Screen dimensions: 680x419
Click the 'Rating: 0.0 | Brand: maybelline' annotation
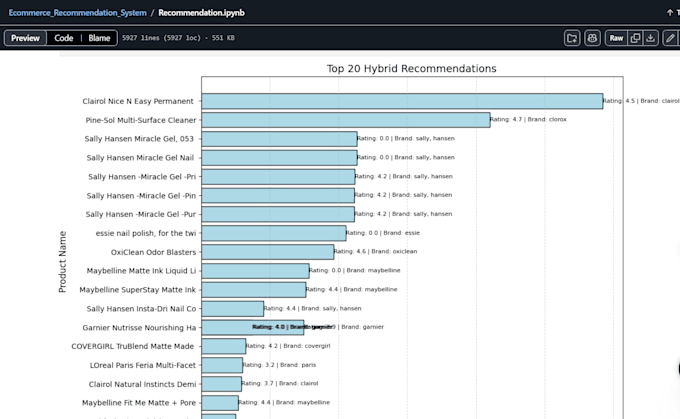(355, 270)
